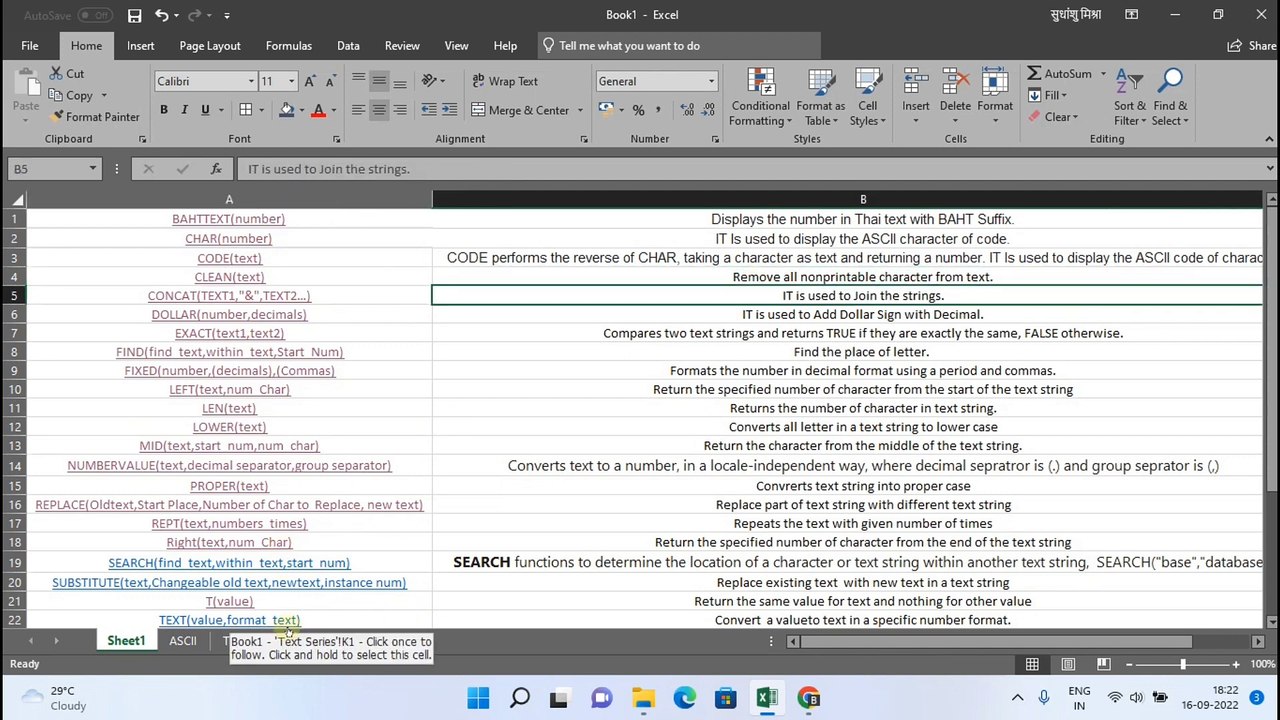Screen dimensions: 1280x720
Task: Open Cell Styles gallery
Action: 868,98
